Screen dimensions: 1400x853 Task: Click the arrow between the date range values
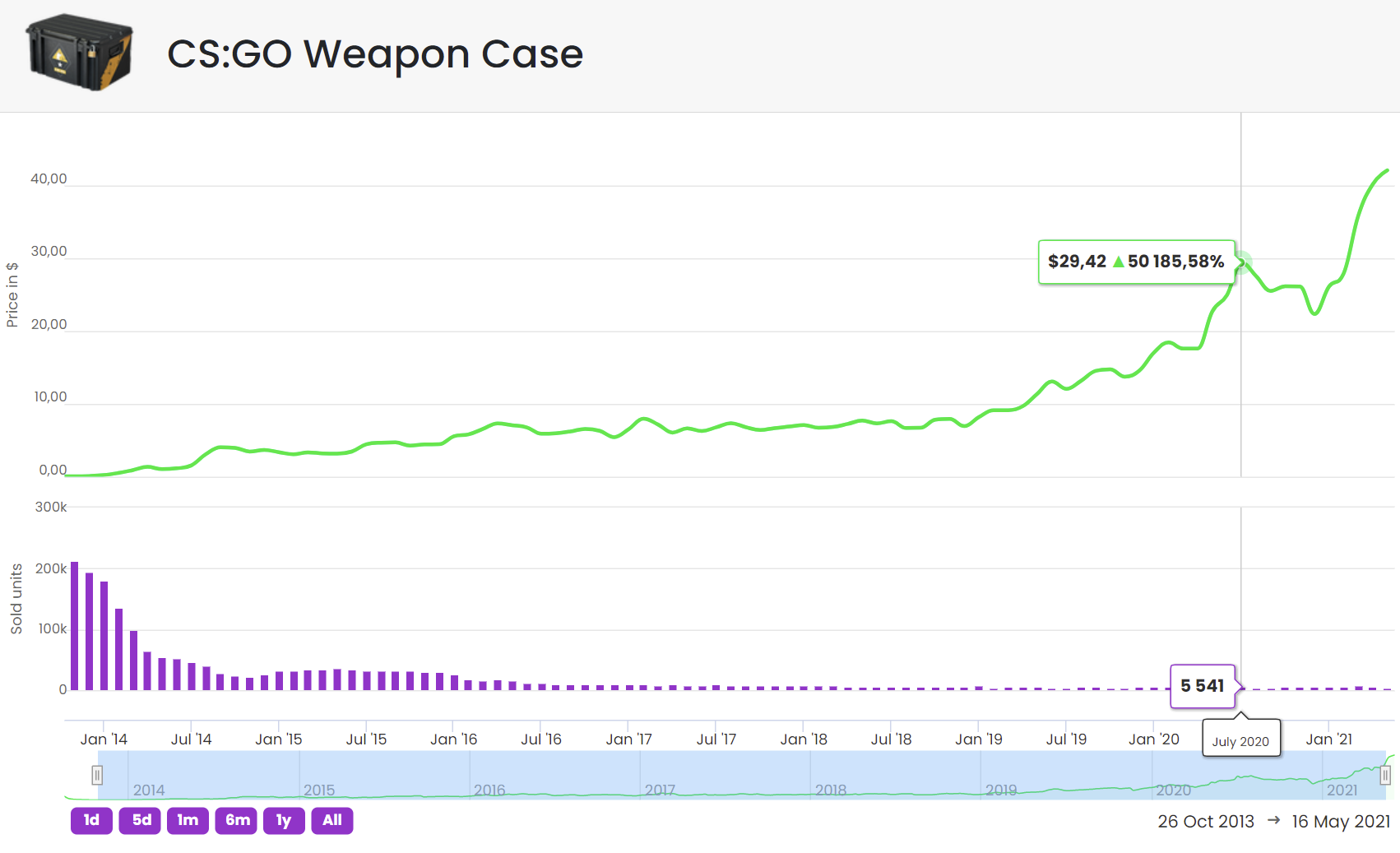[1273, 820]
